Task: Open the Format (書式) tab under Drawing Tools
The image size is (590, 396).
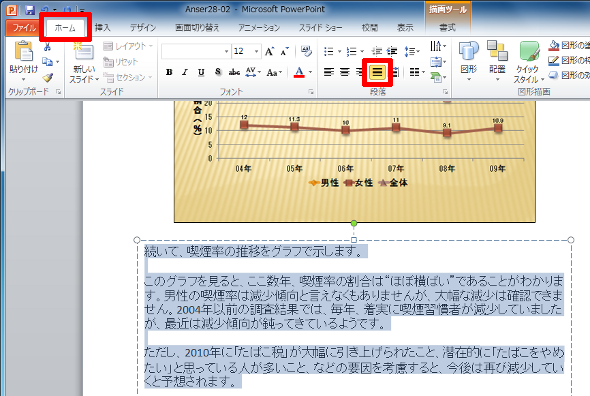Action: tap(447, 27)
